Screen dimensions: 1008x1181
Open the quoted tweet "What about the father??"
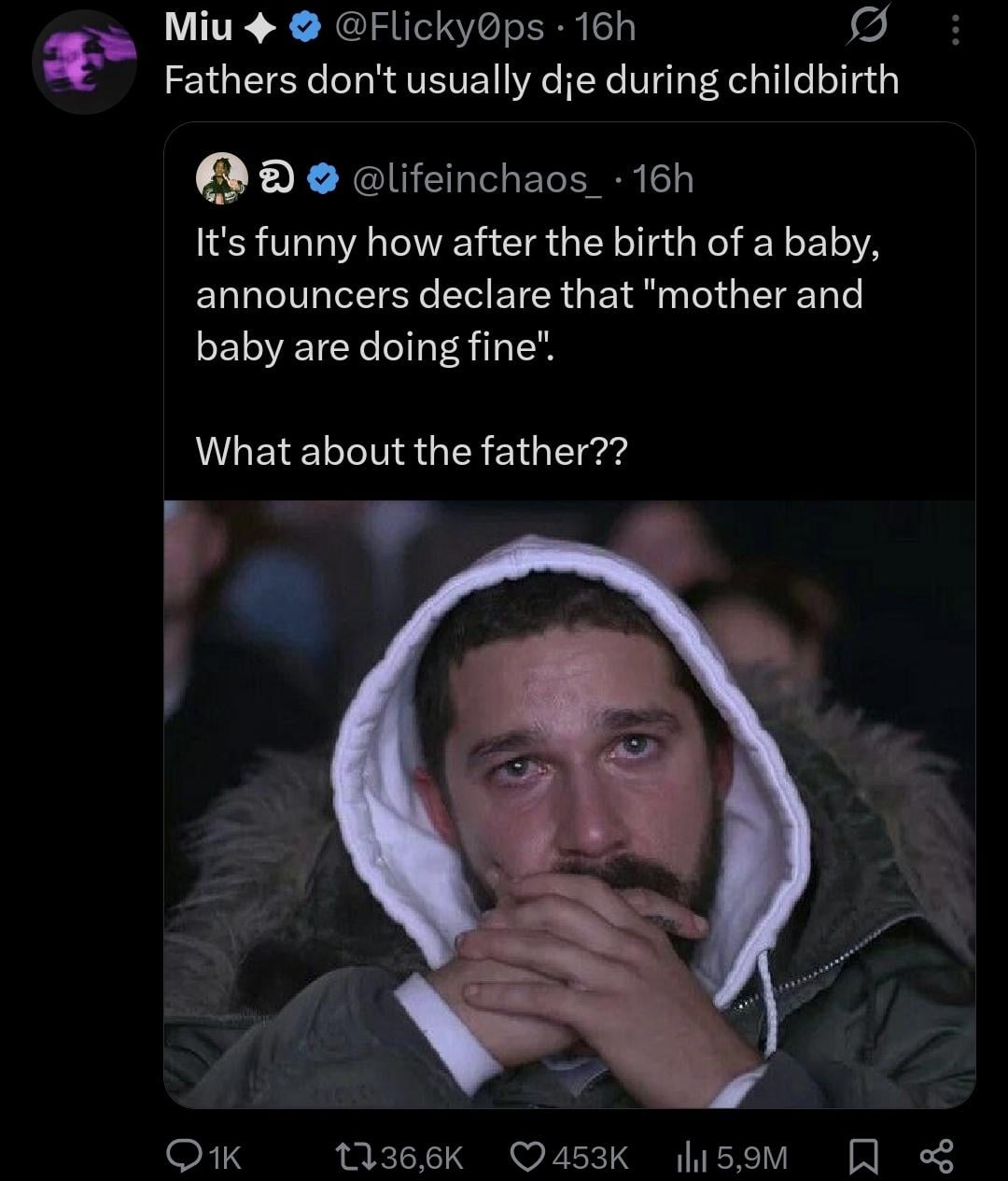pyautogui.click(x=412, y=452)
